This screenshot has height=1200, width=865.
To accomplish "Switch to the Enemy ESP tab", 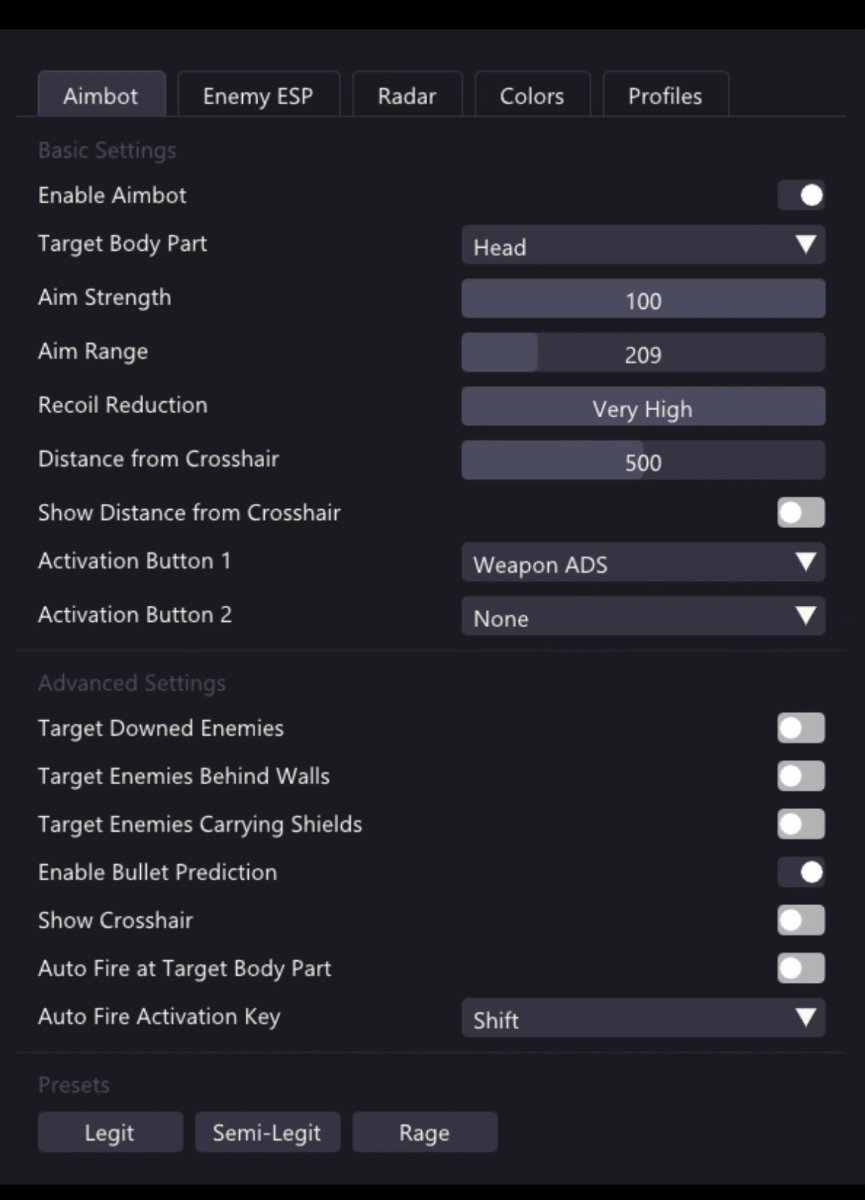I will click(258, 96).
